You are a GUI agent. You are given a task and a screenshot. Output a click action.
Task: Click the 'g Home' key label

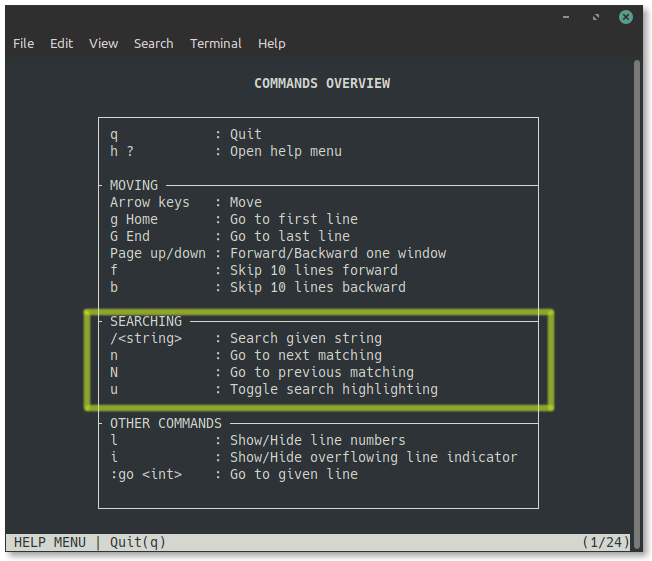tap(134, 220)
